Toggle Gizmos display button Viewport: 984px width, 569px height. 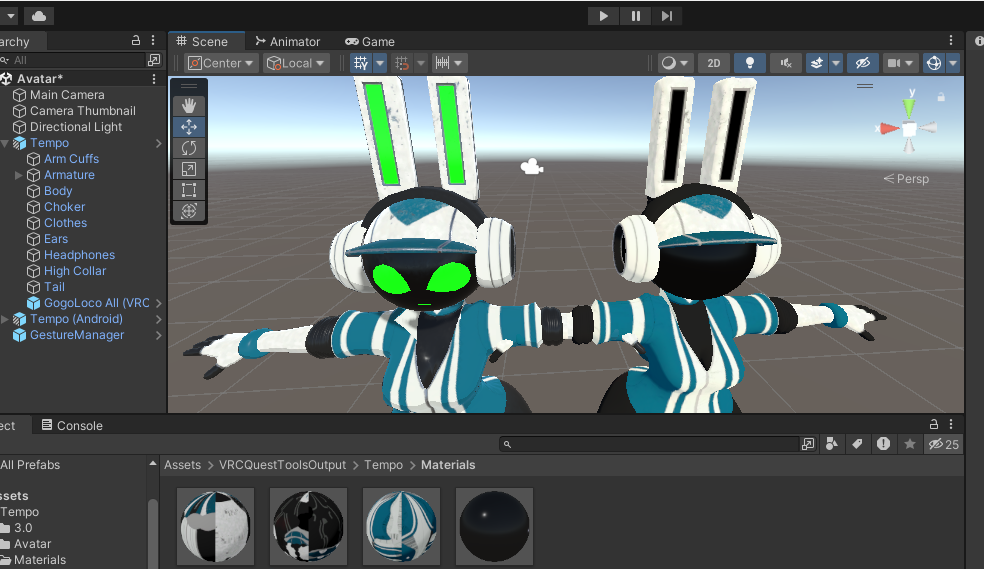coord(934,63)
